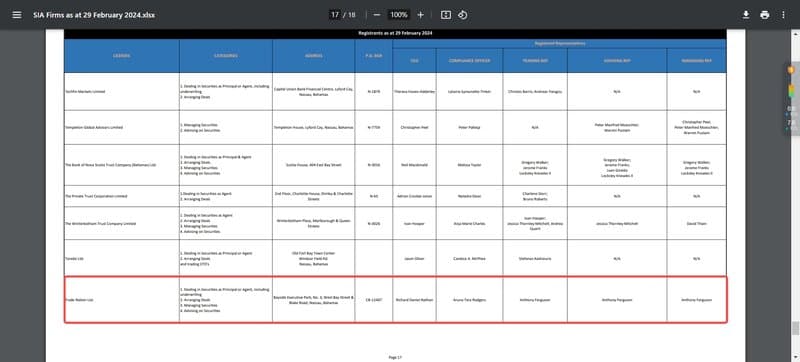Click the Registrants as at 29 February 2024 header
Viewport: 800px width, 362px height.
[x=395, y=33]
